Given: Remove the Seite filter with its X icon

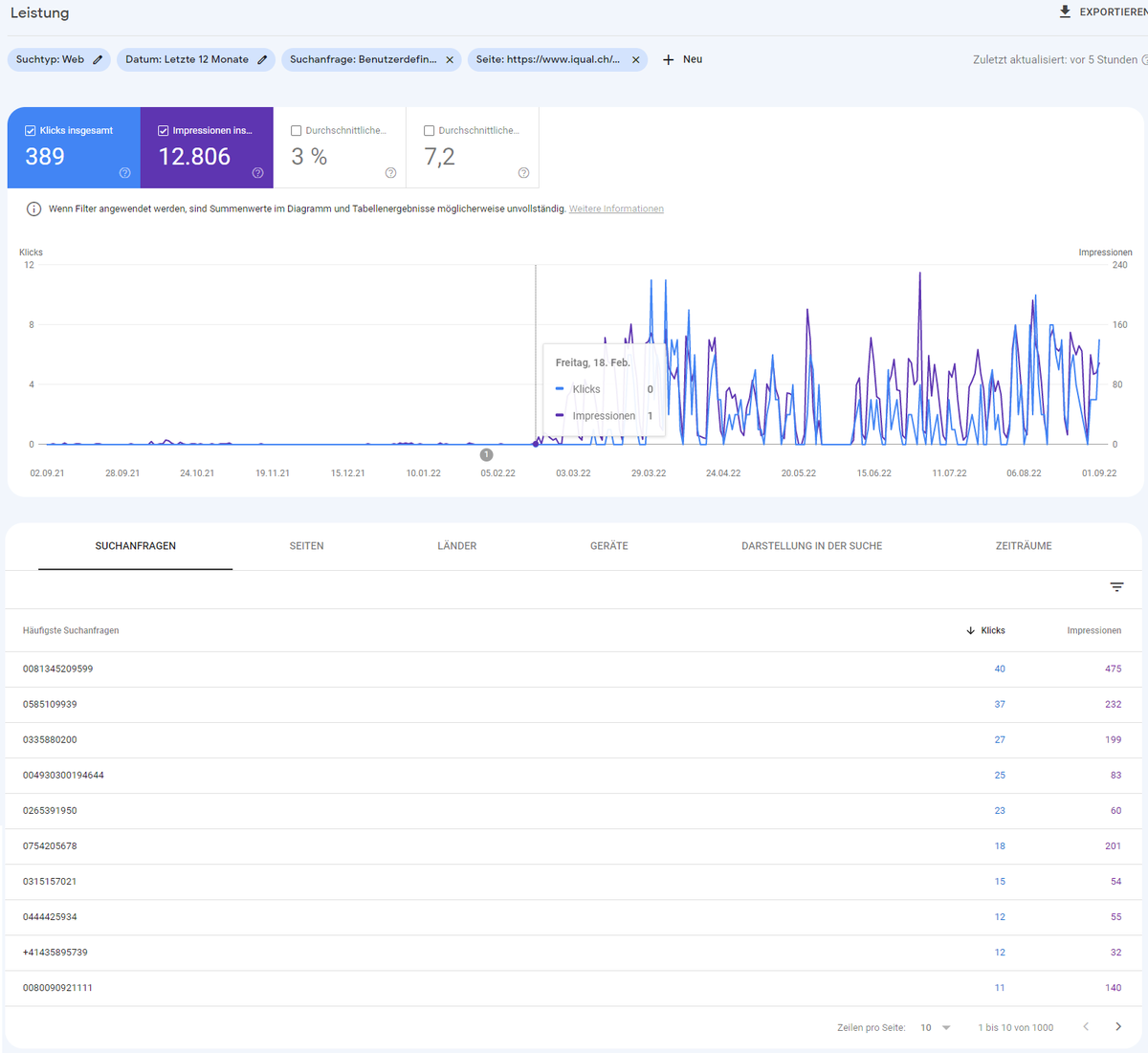Looking at the screenshot, I should 635,59.
